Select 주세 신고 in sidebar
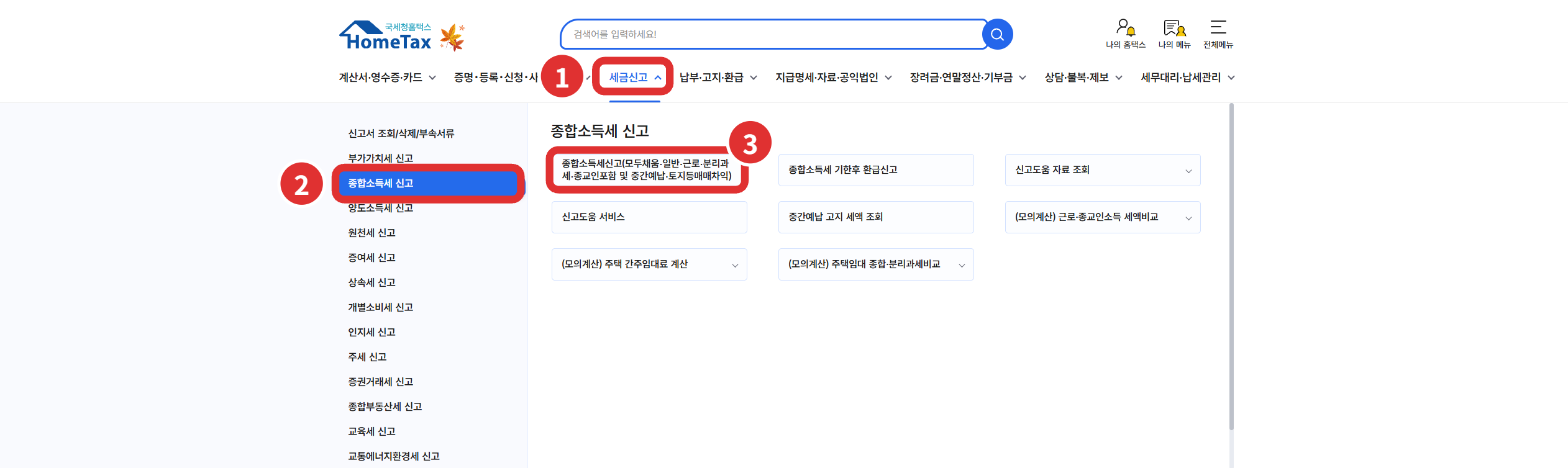Screen dimensions: 1568x468 tap(367, 357)
